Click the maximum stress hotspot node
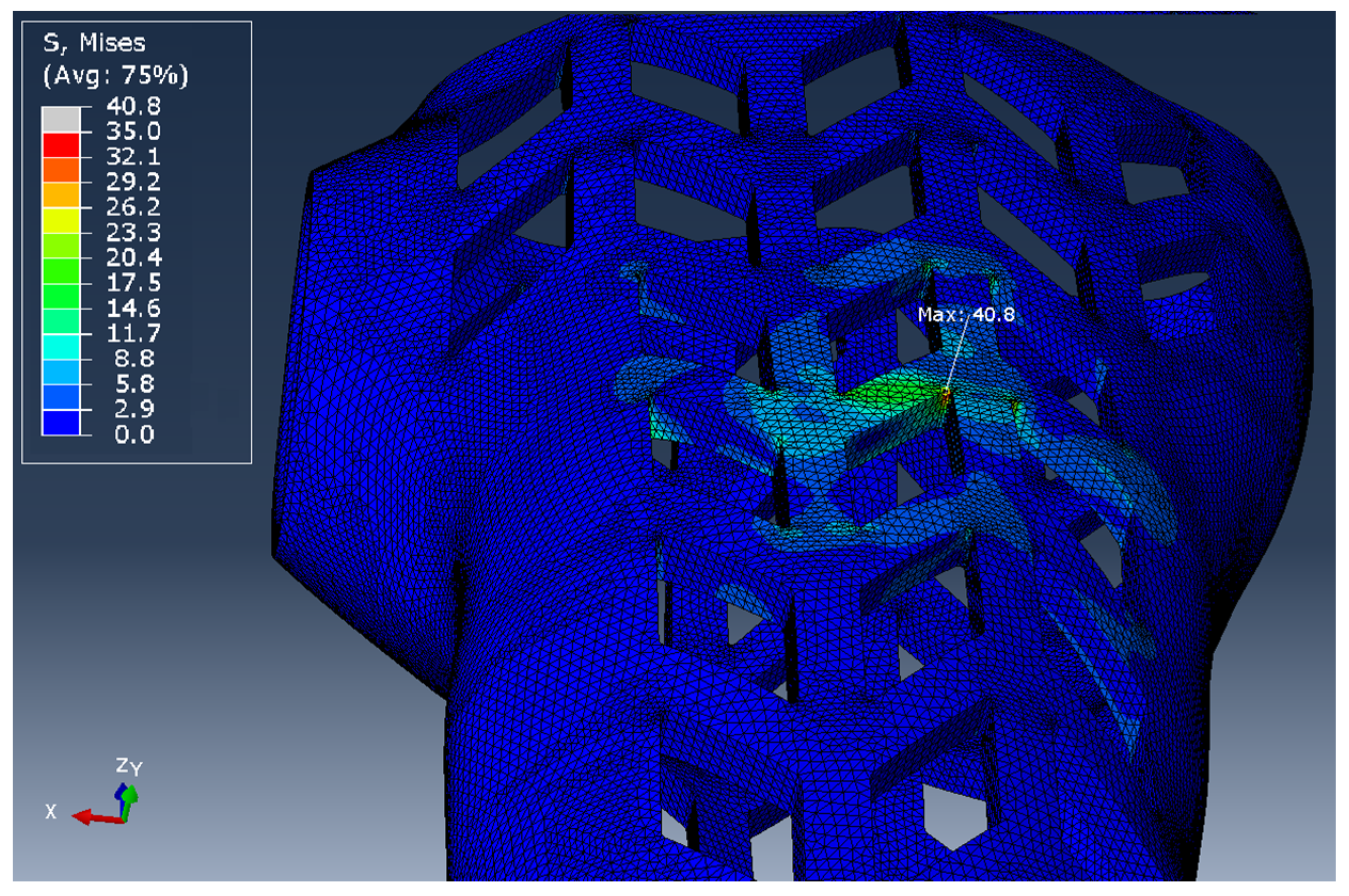 click(x=946, y=392)
